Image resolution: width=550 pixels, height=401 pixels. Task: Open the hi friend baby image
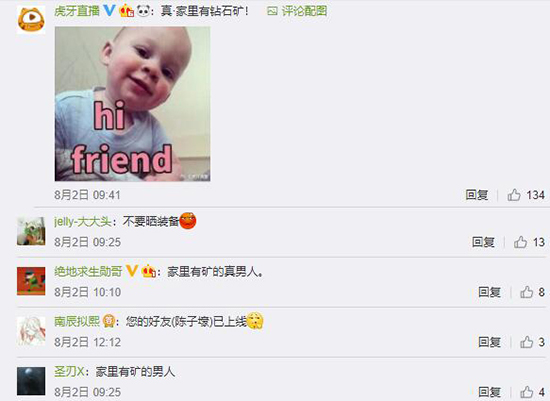133,104
